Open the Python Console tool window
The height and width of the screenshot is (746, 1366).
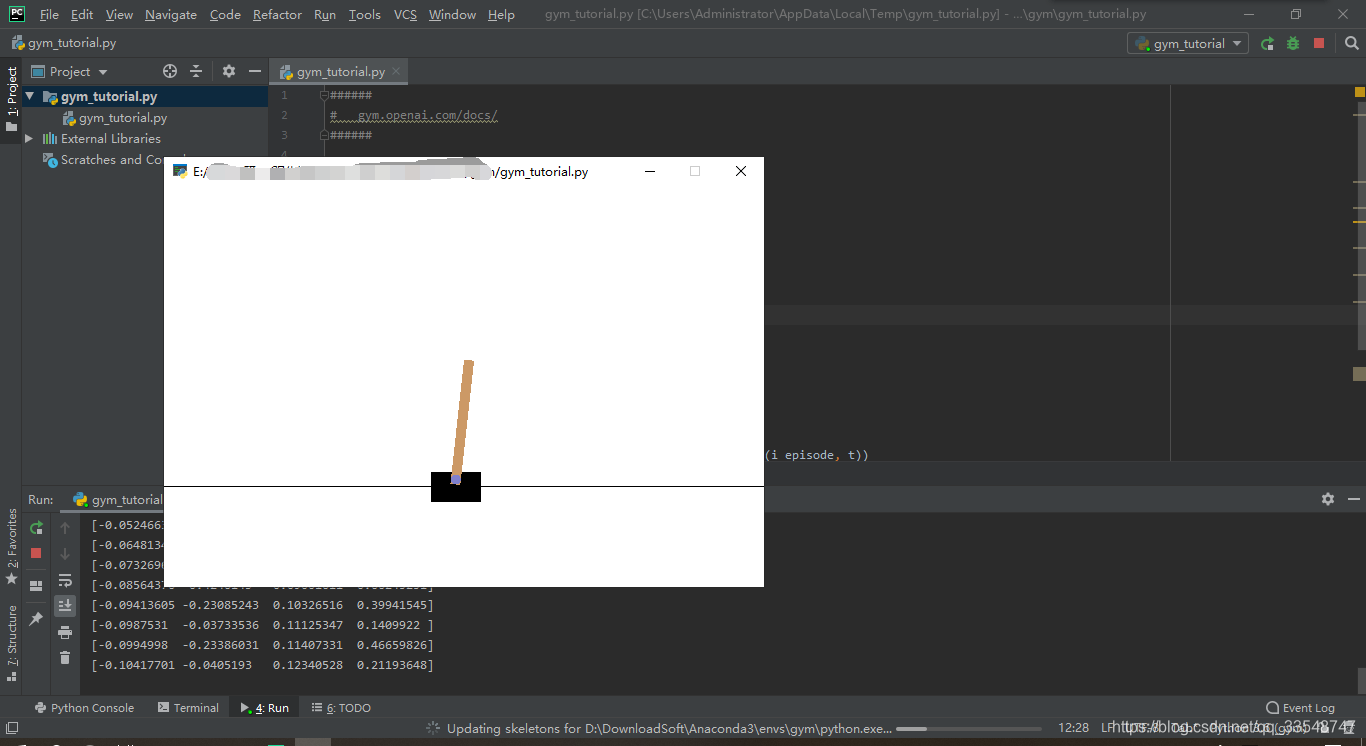84,707
